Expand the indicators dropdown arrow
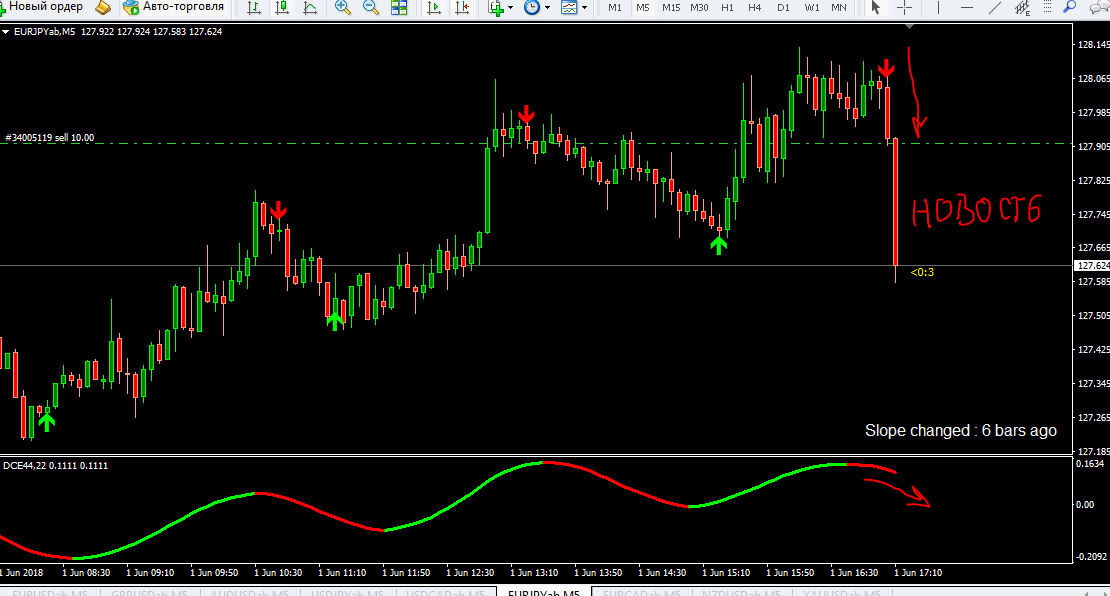 coord(510,8)
